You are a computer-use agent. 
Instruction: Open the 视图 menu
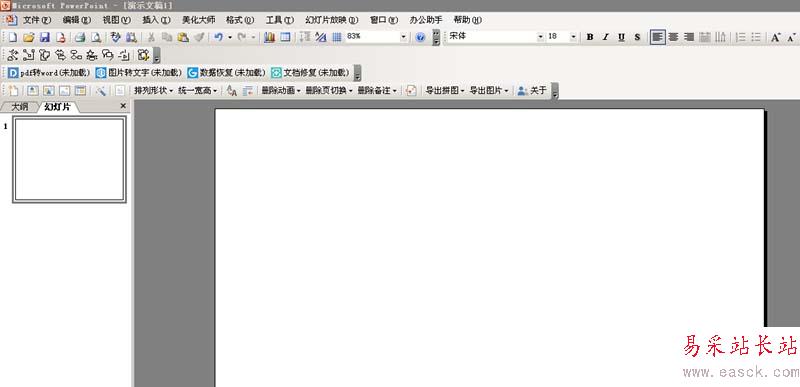(116, 20)
